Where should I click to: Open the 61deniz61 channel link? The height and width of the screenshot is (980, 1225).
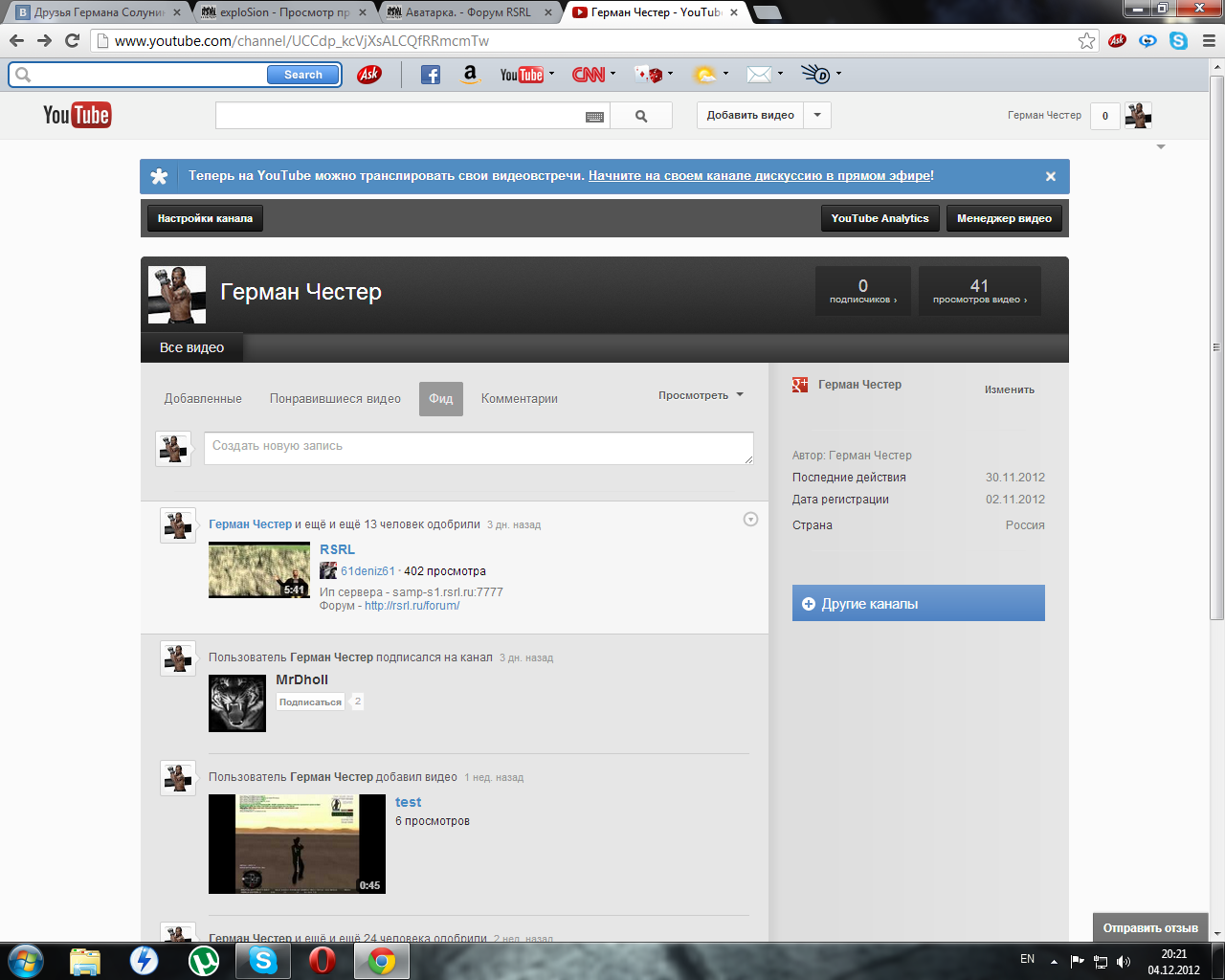tap(367, 571)
